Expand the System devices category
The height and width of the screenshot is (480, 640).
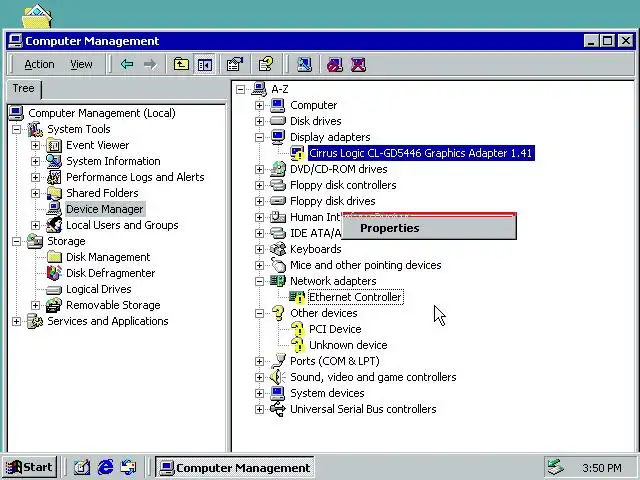point(259,393)
